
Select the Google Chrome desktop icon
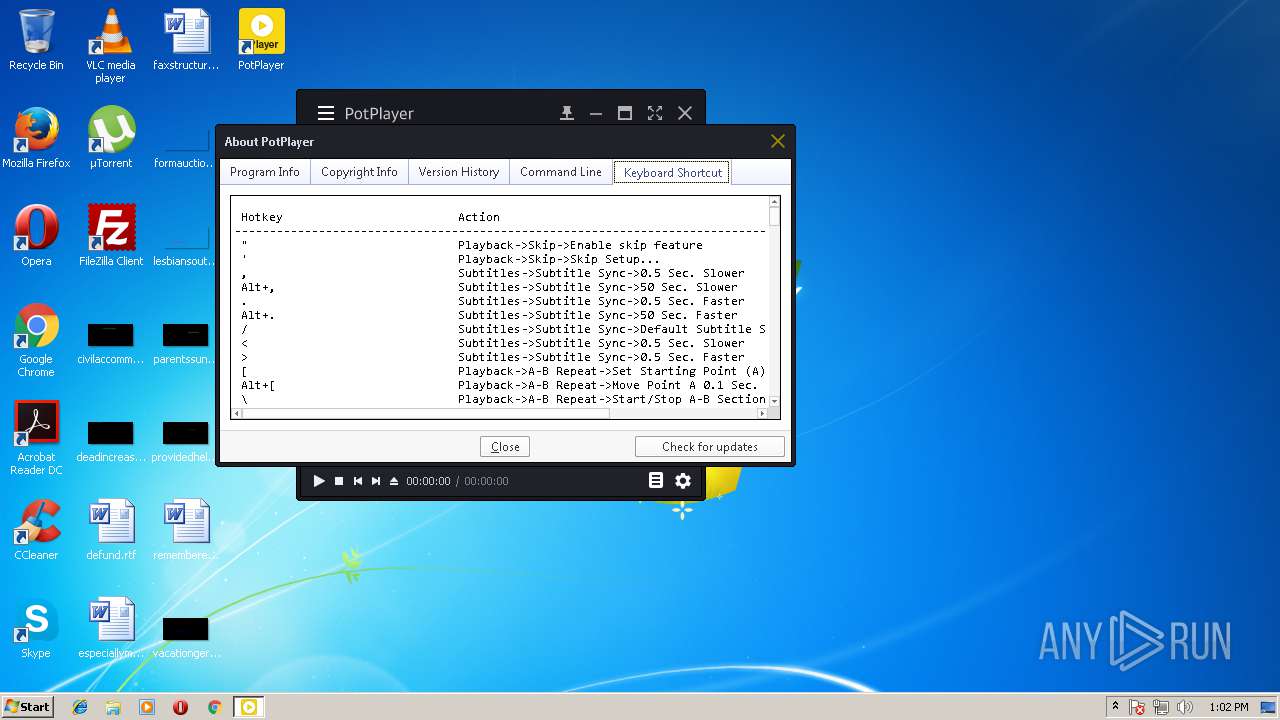(x=36, y=340)
